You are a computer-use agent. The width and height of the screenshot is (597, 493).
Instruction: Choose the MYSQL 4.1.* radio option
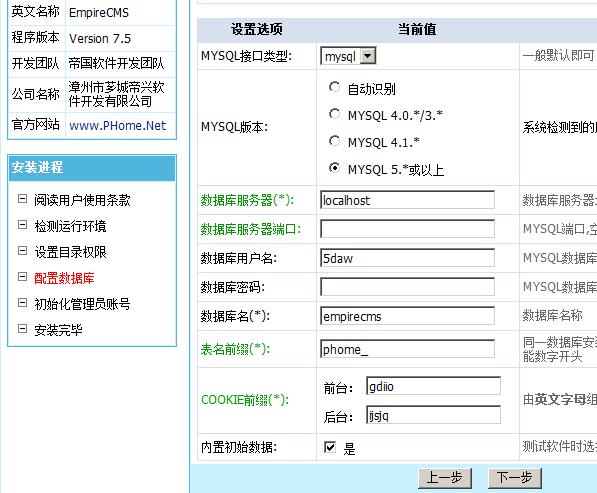pos(334,141)
